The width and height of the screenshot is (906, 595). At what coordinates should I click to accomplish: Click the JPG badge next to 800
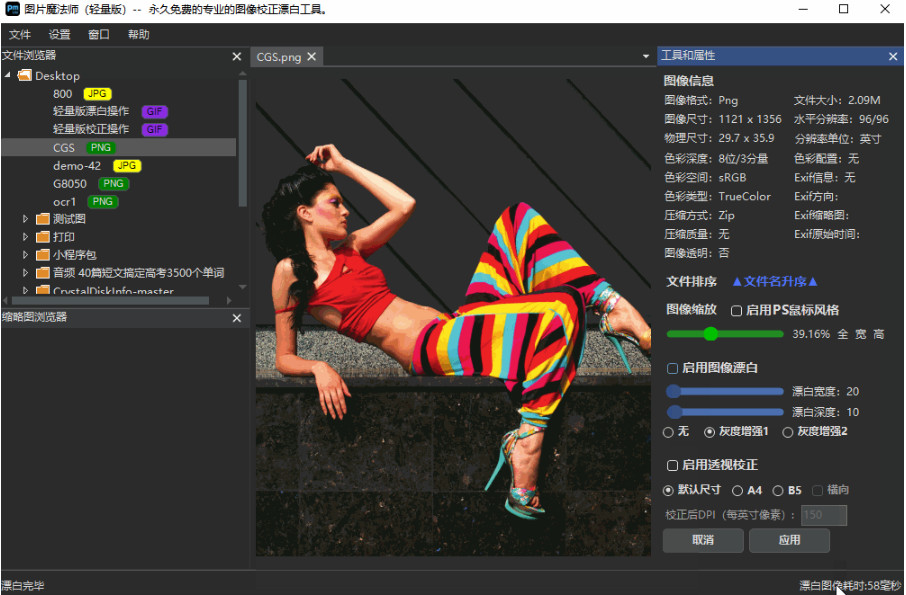pyautogui.click(x=98, y=94)
